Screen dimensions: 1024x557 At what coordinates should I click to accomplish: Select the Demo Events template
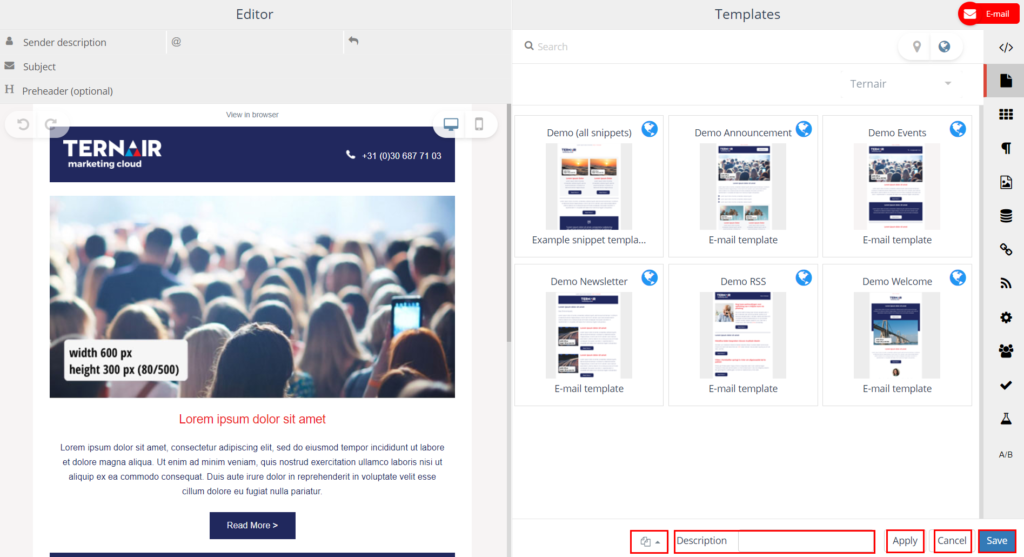click(x=897, y=186)
